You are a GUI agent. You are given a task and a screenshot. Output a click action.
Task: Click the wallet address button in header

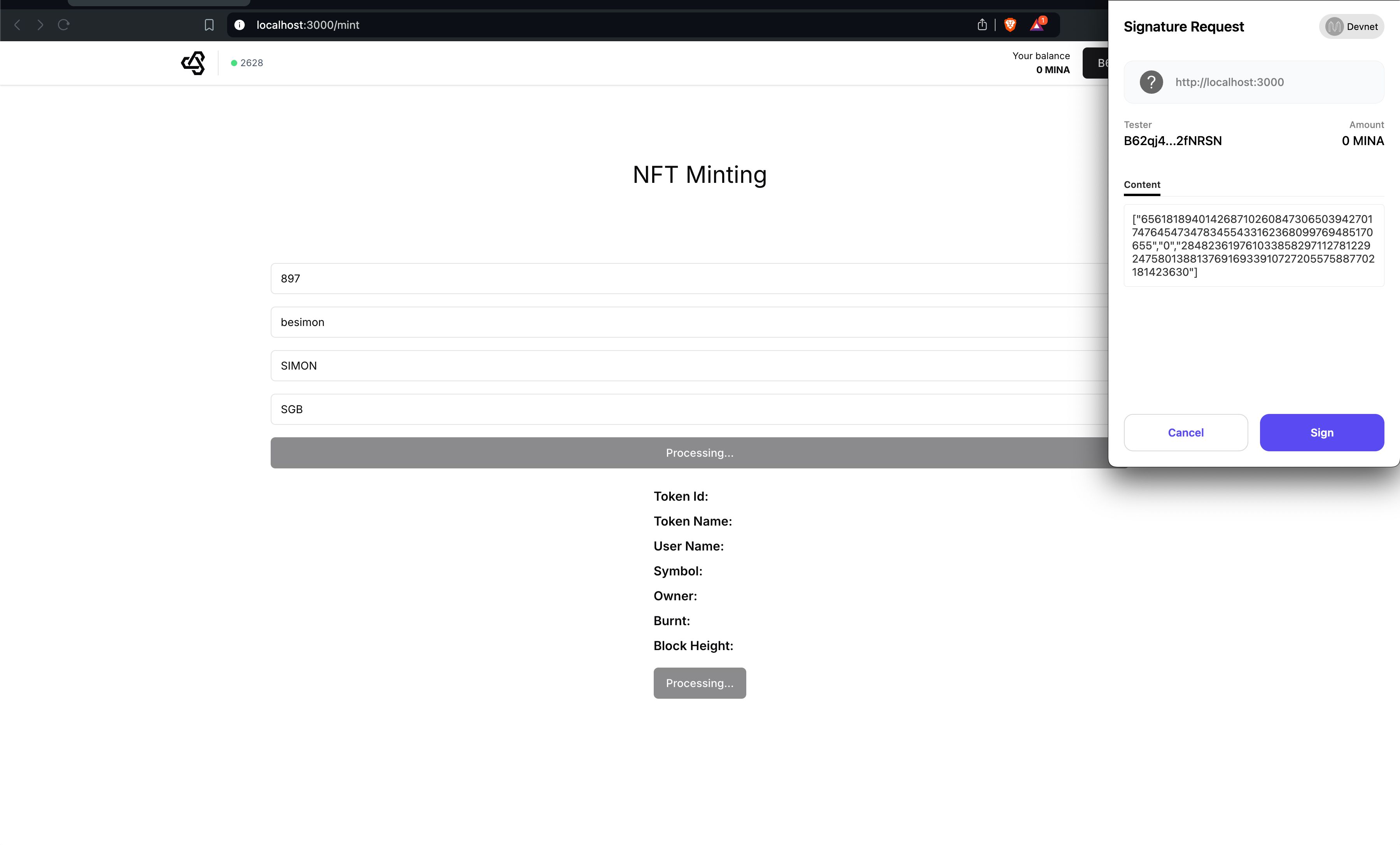(x=1095, y=63)
